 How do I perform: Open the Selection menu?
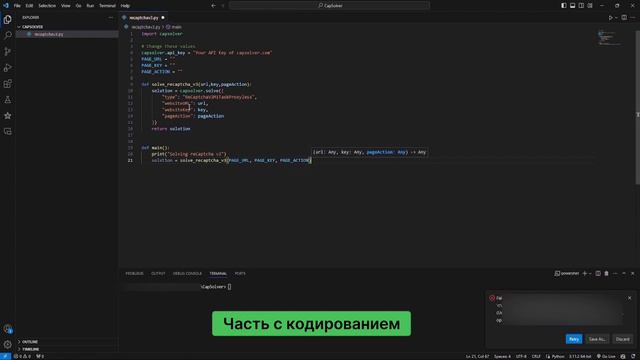click(x=47, y=6)
